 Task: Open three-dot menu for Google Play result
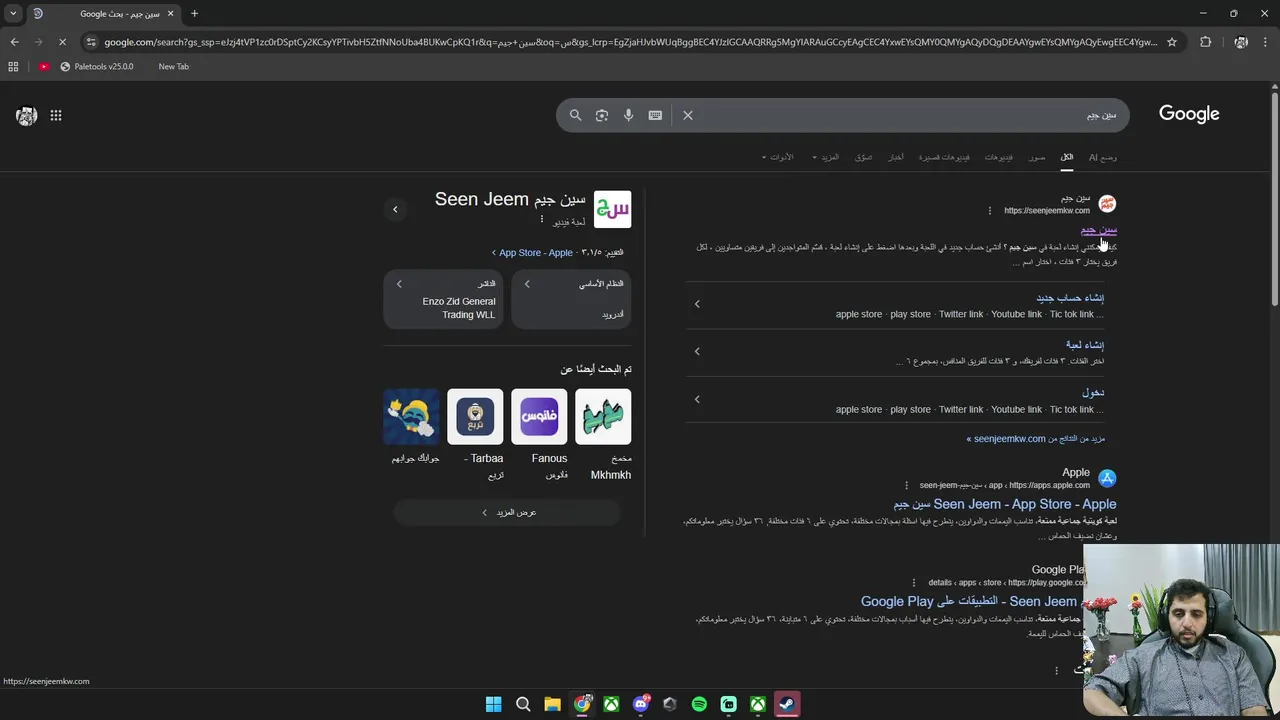(914, 582)
